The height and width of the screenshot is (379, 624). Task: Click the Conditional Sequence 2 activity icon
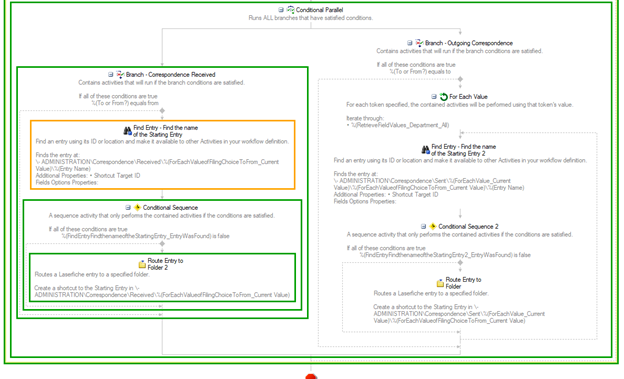click(x=433, y=226)
